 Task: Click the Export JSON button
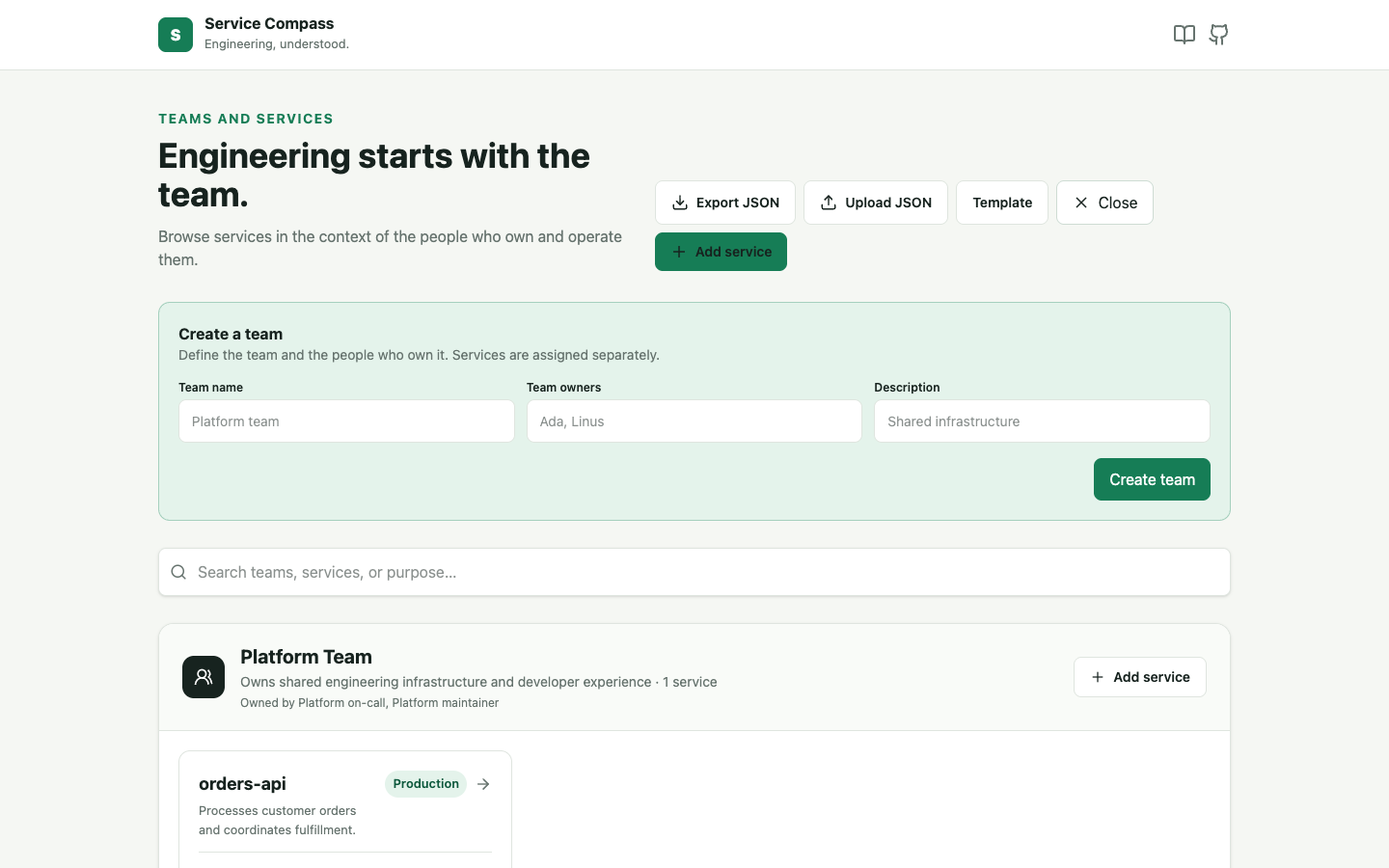[x=725, y=203]
